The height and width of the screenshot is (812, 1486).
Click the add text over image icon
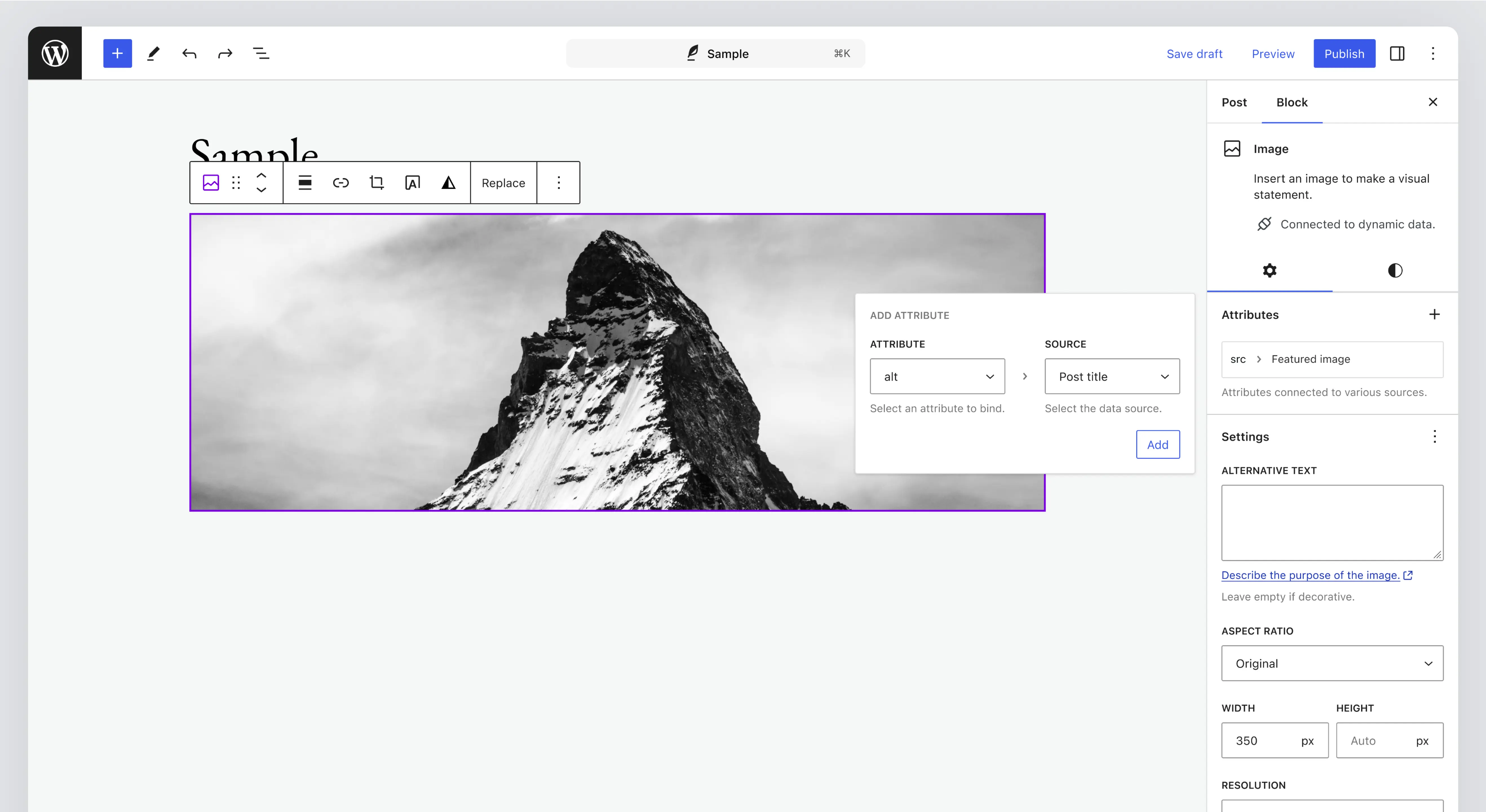tap(412, 183)
